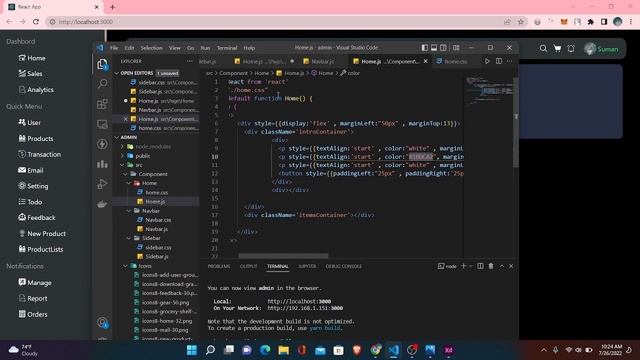
Task: Click the code minimap preview
Action: 488,92
